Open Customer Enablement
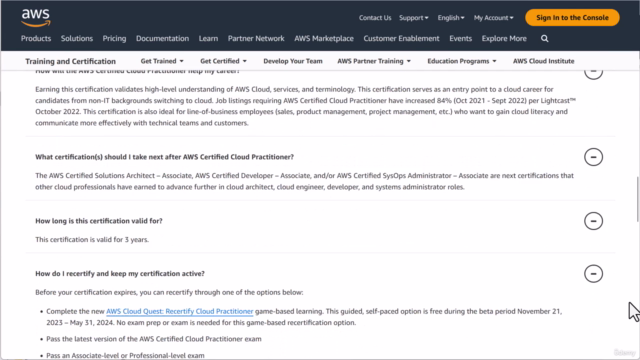The width and height of the screenshot is (640, 360). pos(401,38)
